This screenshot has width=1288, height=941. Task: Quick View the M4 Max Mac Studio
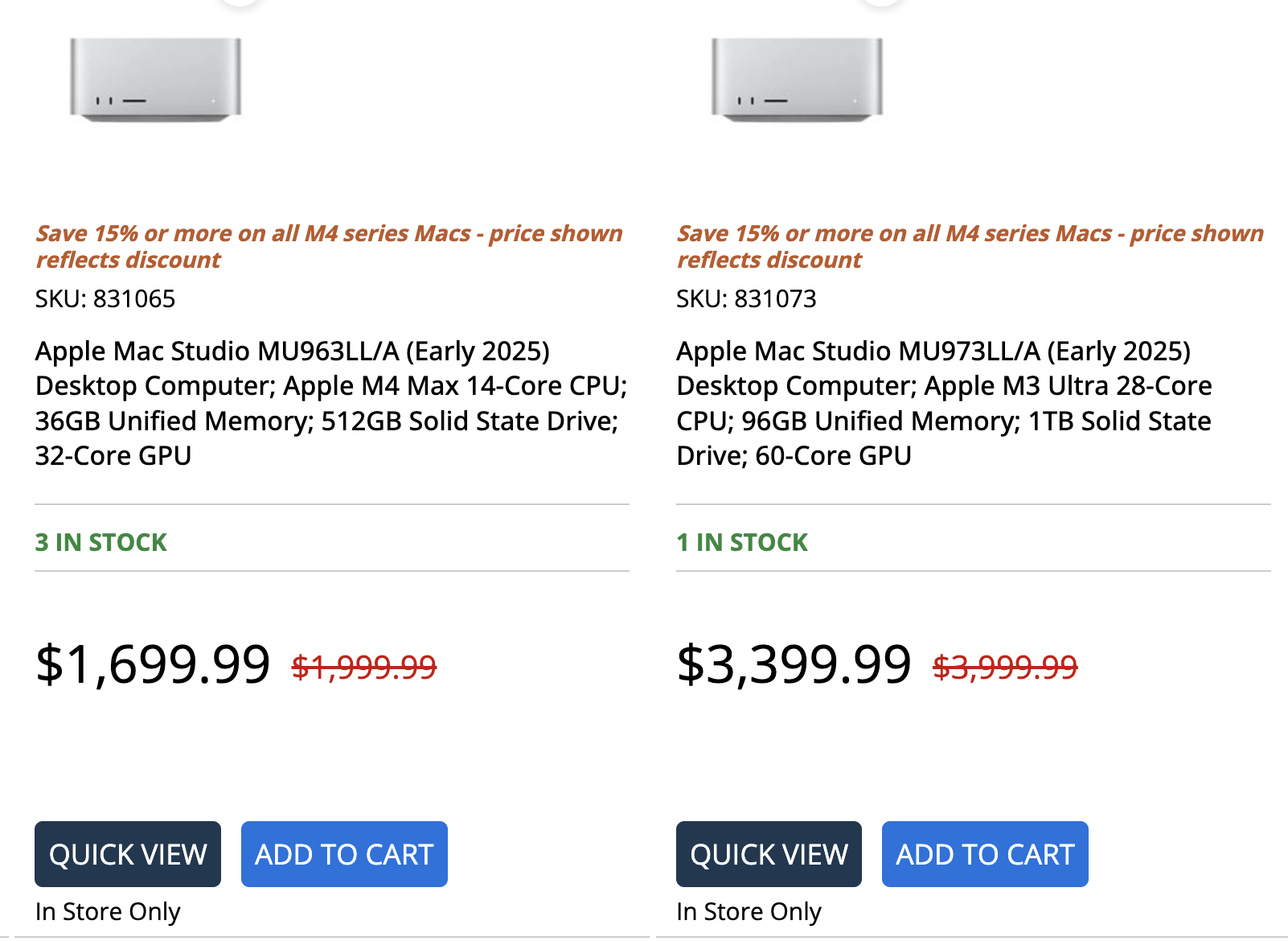click(128, 854)
